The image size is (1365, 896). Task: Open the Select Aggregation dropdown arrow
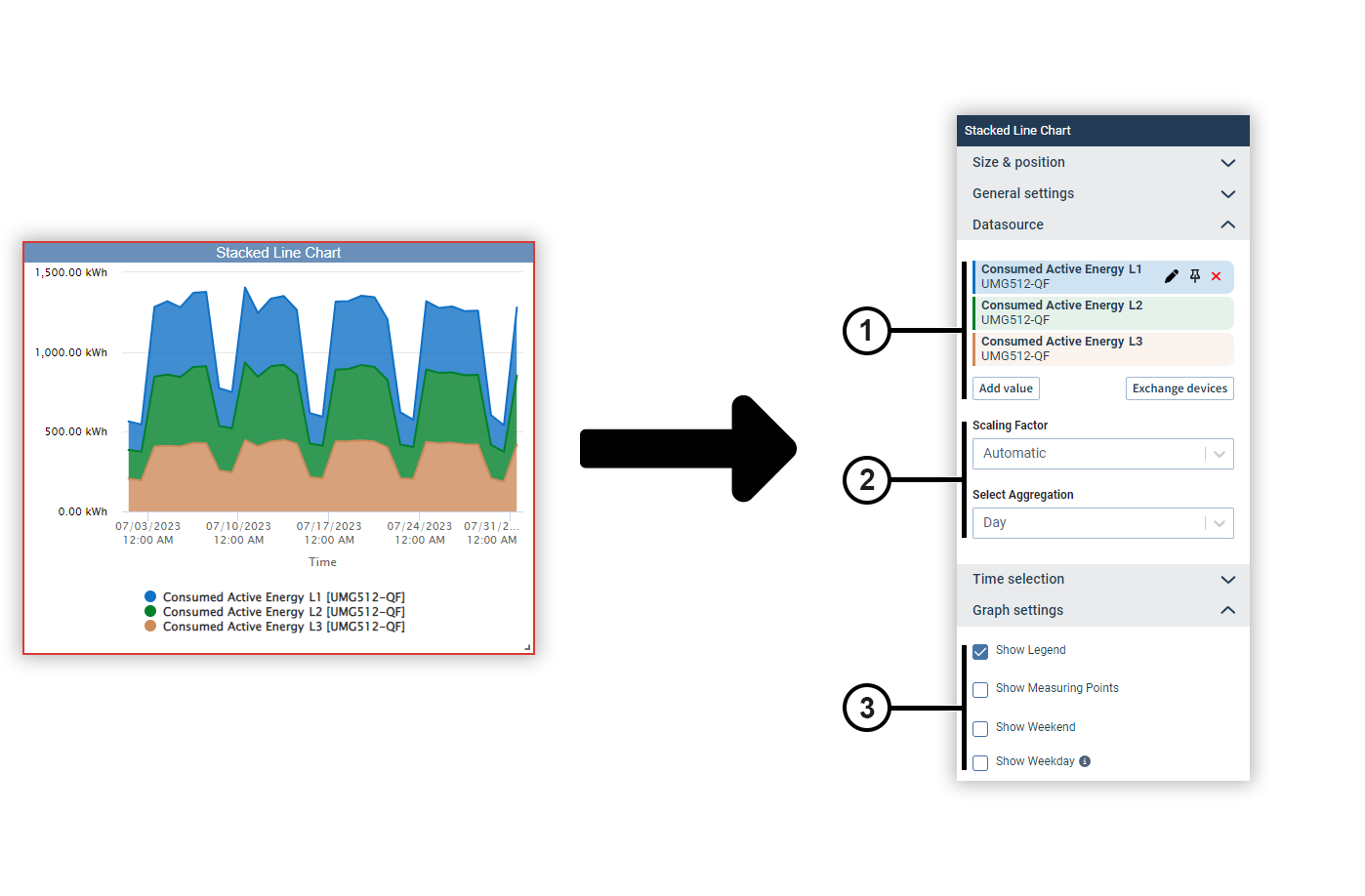[x=1219, y=522]
